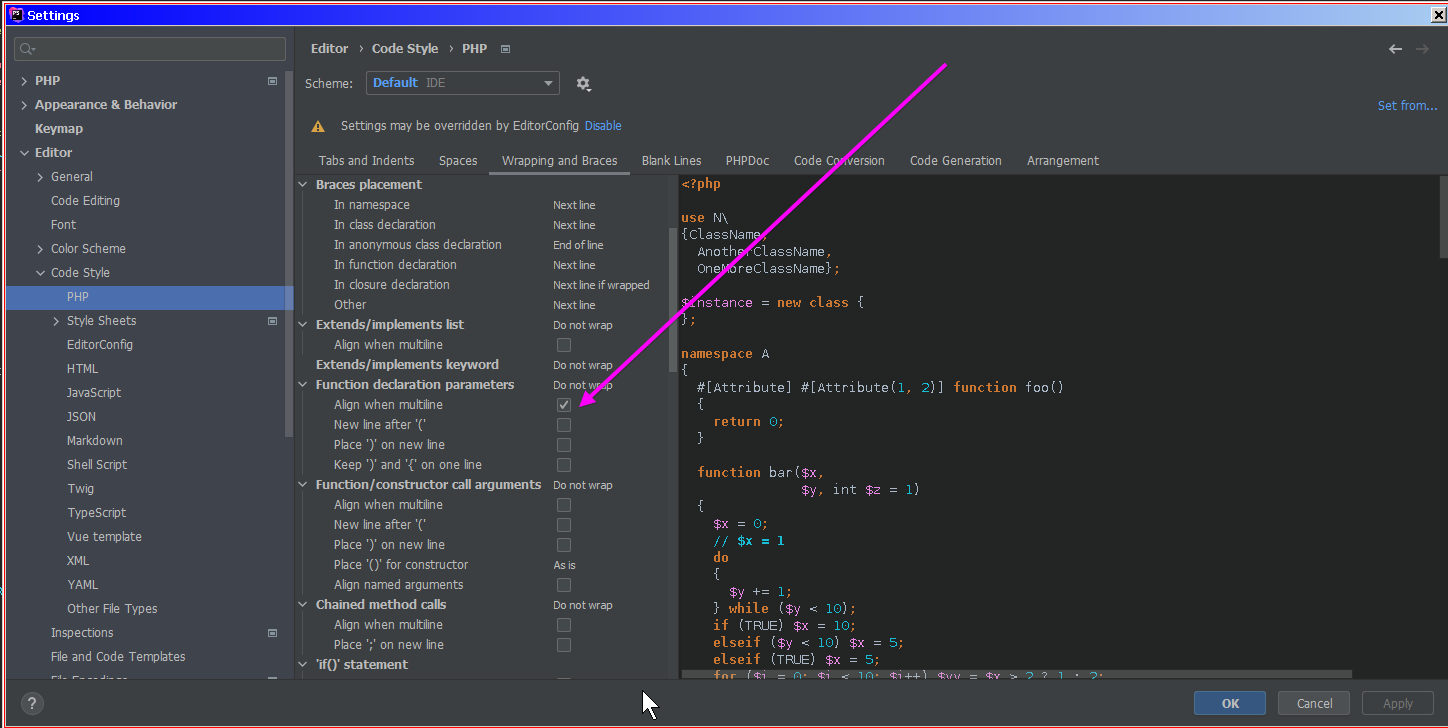Click the project icon on Inspections row
The height and width of the screenshot is (728, 1448).
[272, 633]
